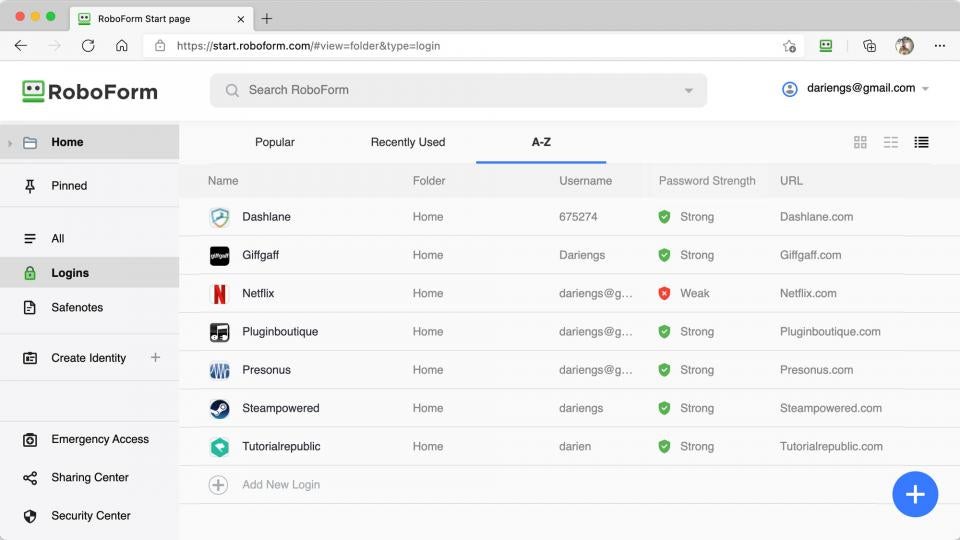960x540 pixels.
Task: Select the A-Z tab
Action: (x=541, y=142)
